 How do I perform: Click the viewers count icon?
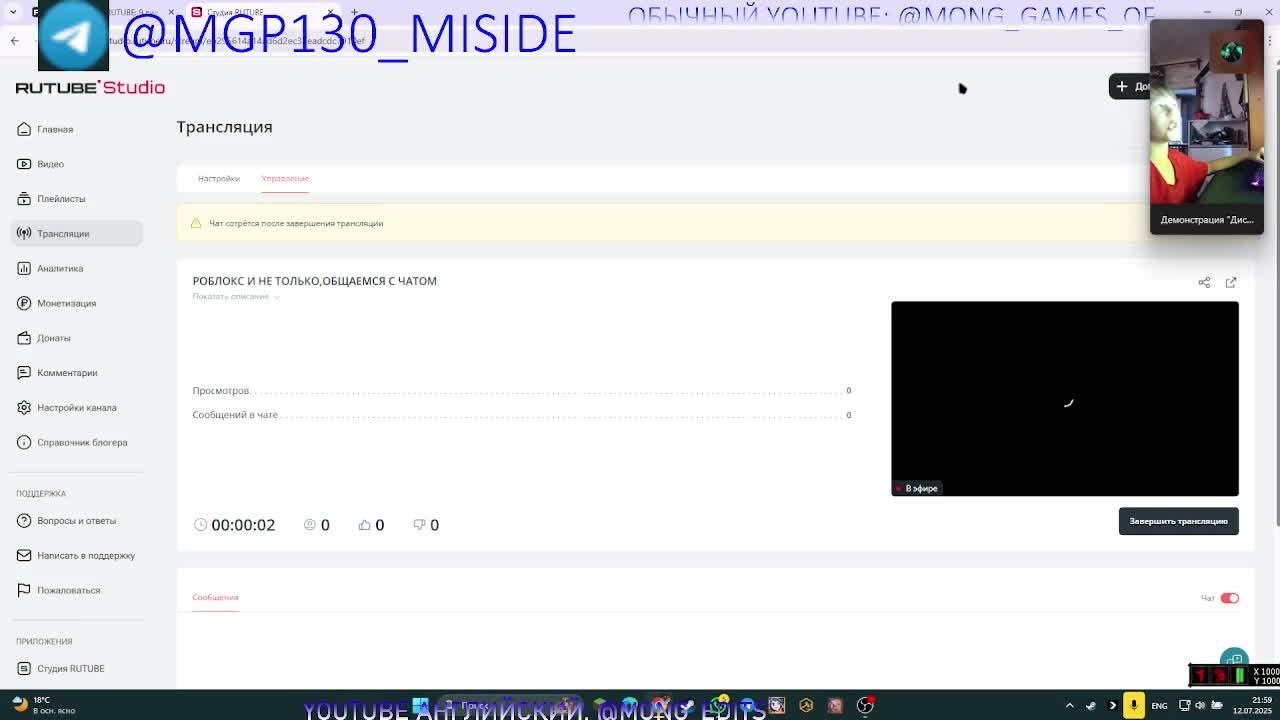coord(310,525)
